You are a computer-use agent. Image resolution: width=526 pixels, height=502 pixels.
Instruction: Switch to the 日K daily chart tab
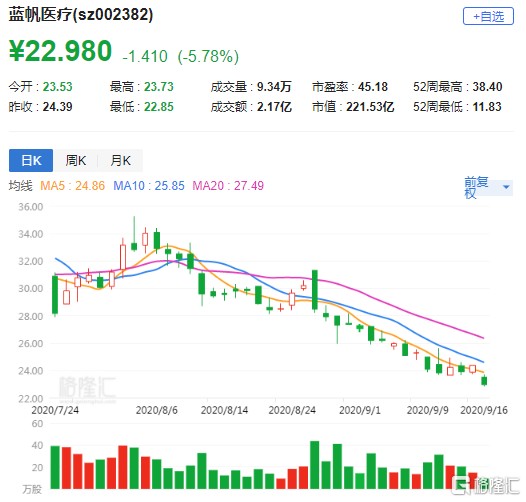click(31, 160)
